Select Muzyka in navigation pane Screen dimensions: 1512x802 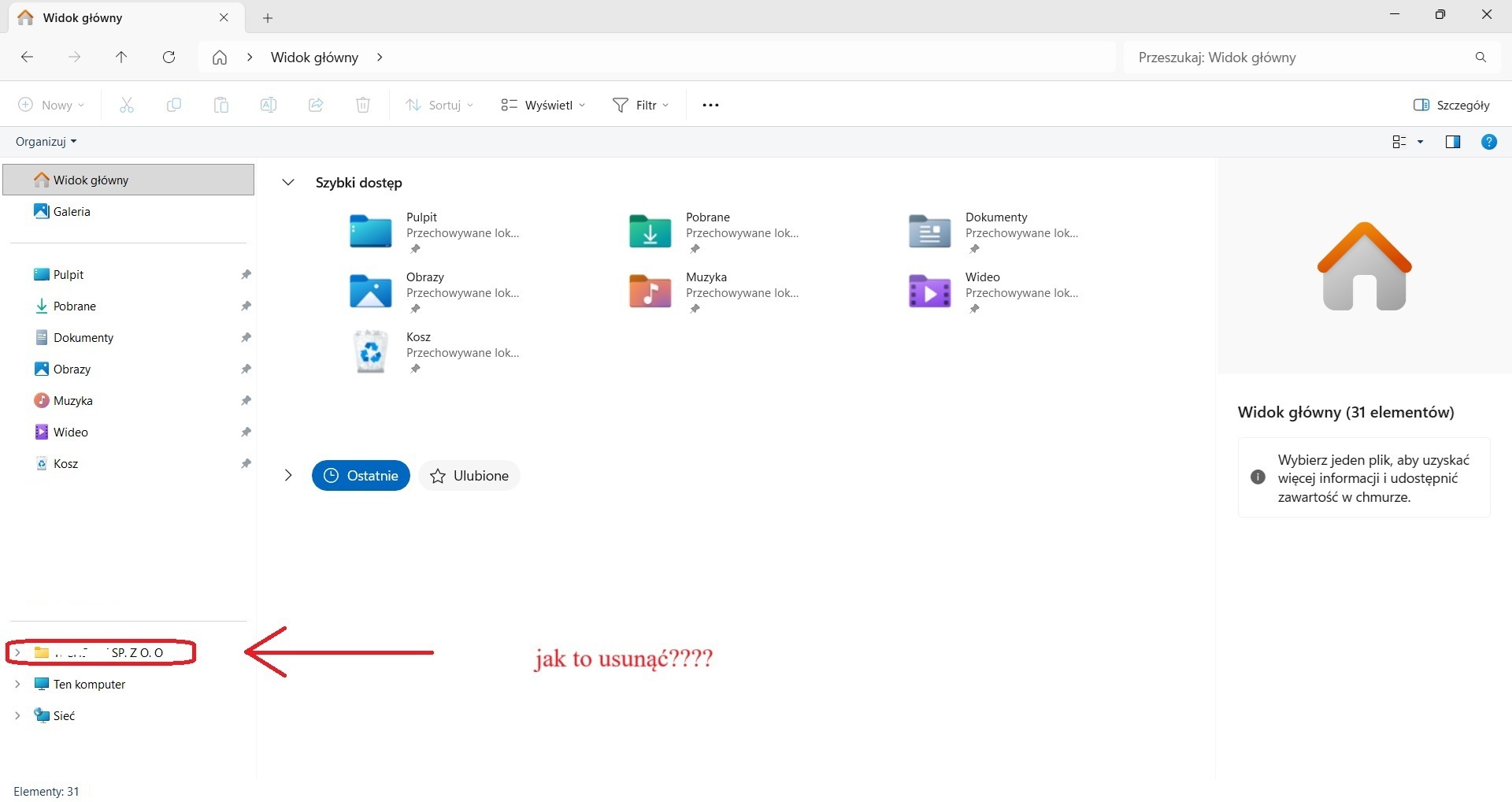pos(129,400)
